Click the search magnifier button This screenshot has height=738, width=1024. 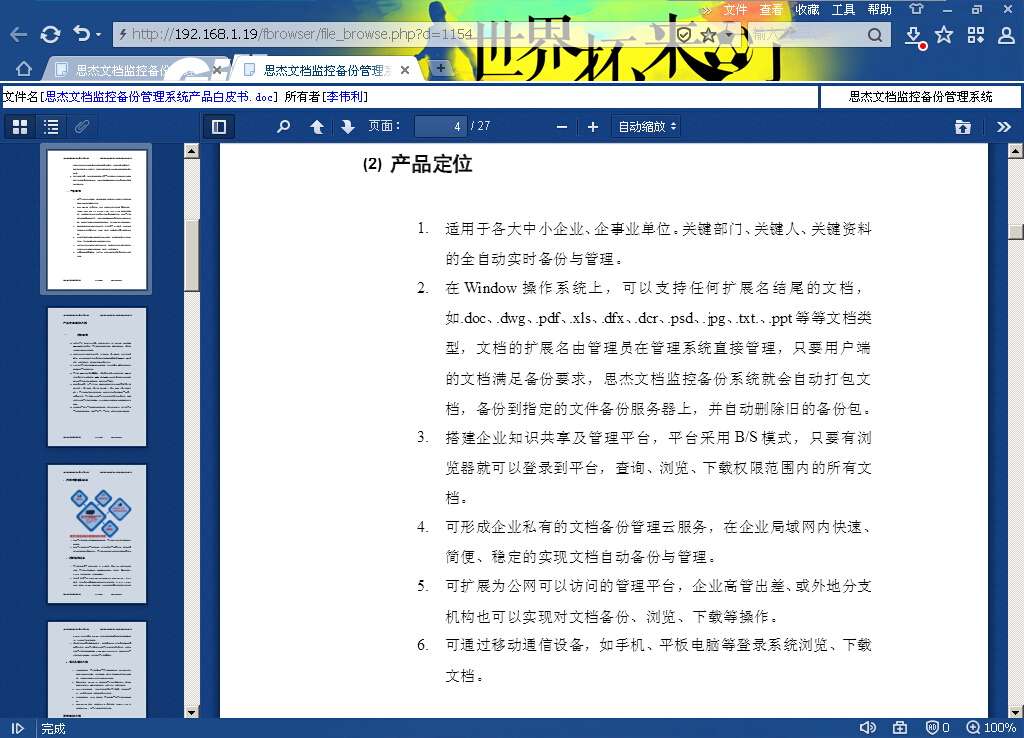click(875, 35)
